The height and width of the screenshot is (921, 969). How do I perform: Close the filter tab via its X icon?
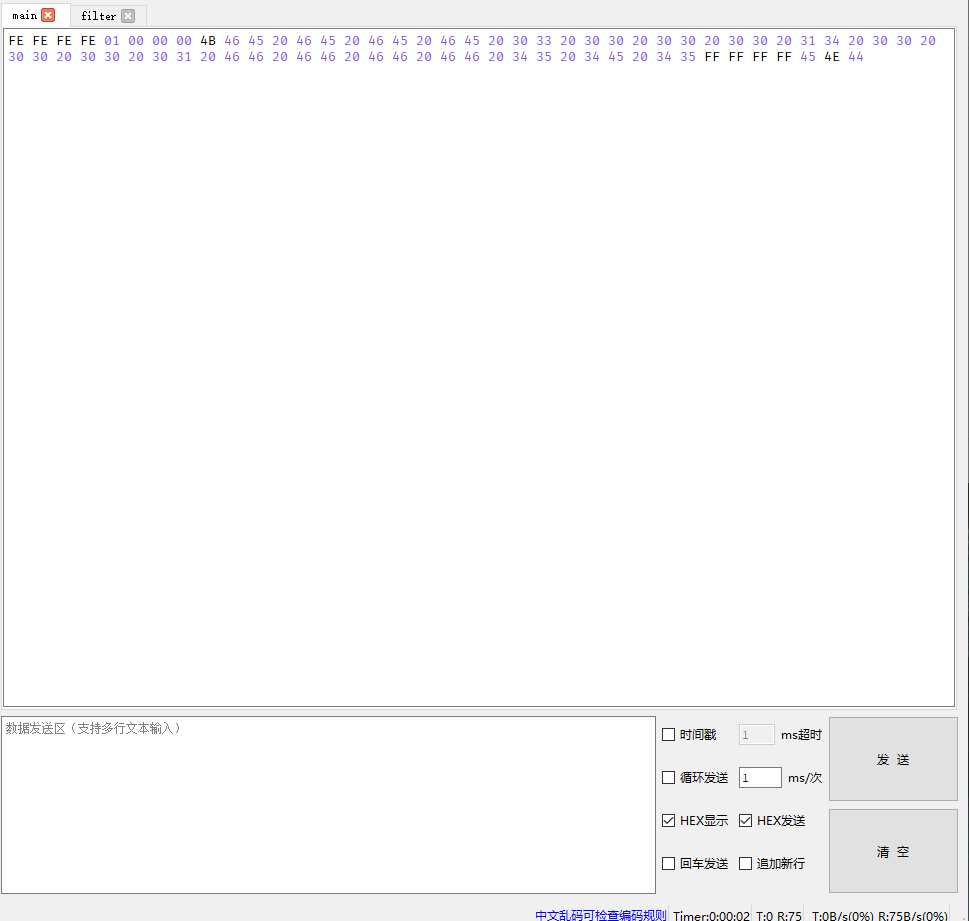click(x=128, y=16)
